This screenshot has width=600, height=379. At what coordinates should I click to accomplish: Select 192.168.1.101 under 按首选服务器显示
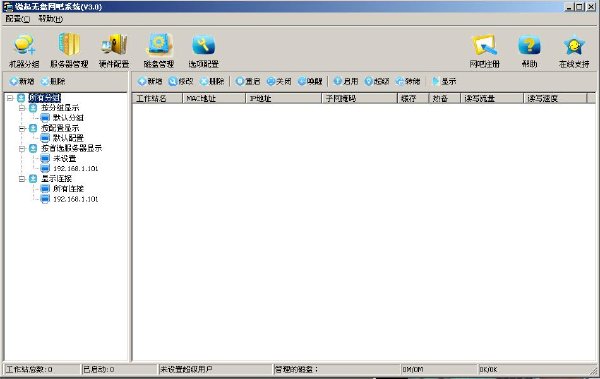[x=75, y=168]
